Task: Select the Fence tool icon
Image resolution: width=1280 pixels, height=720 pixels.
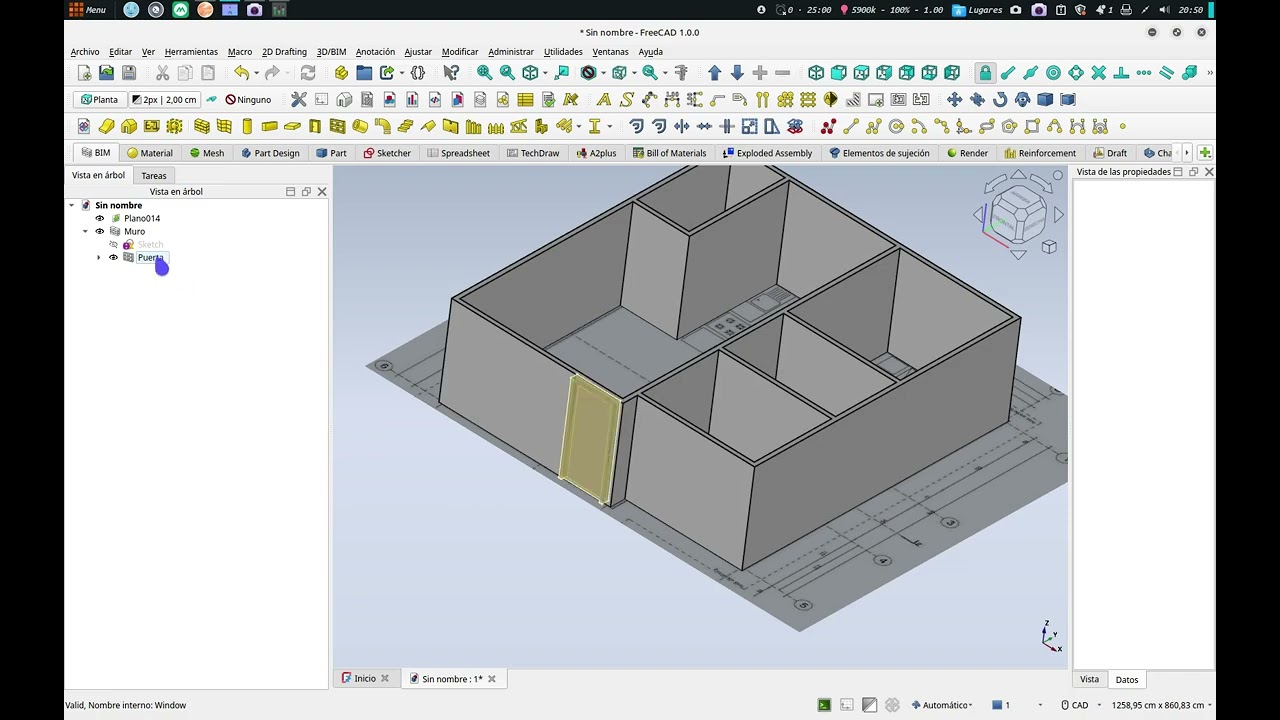Action: pos(495,126)
